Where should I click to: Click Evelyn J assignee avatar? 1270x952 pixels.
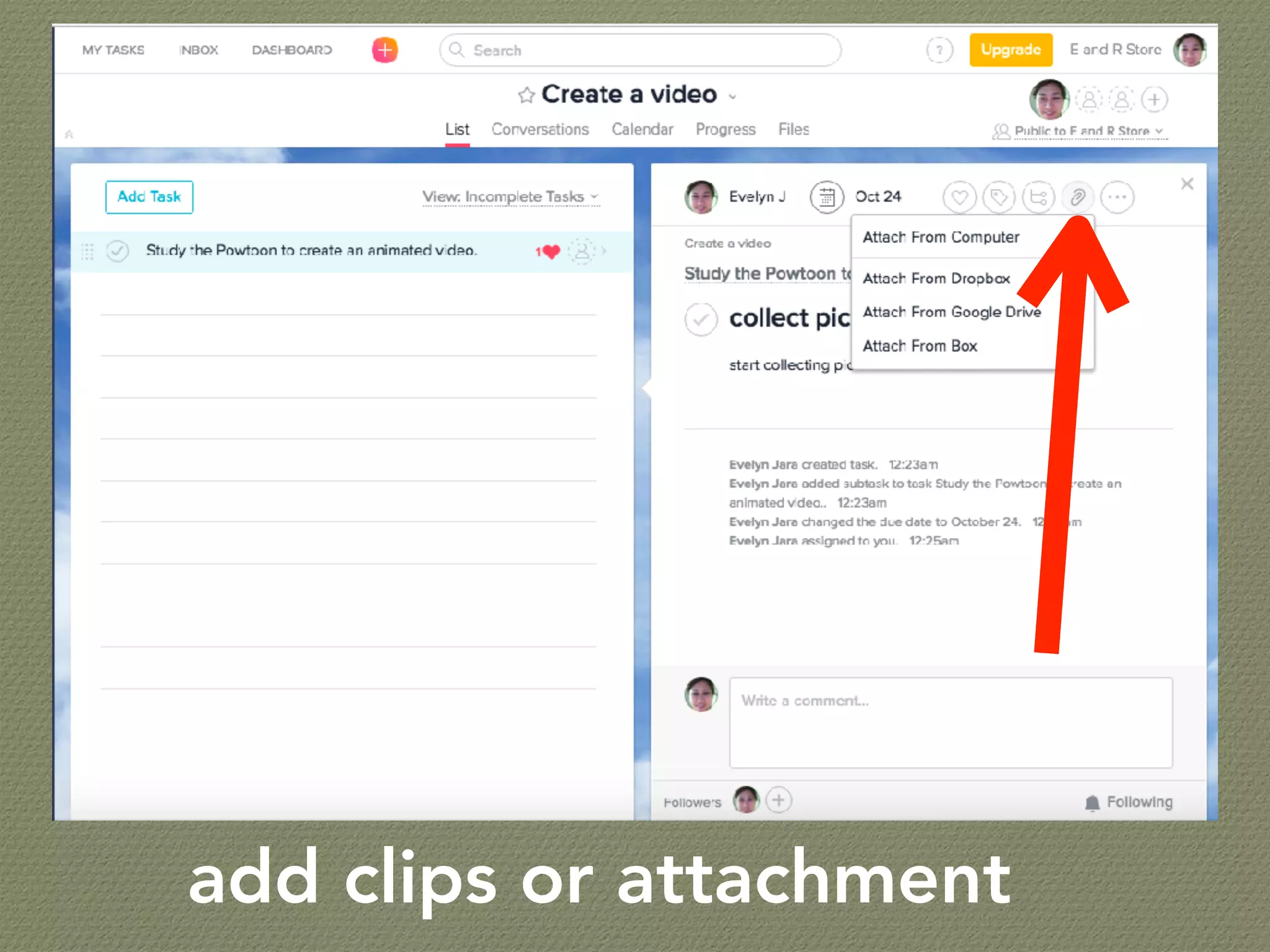coord(701,198)
